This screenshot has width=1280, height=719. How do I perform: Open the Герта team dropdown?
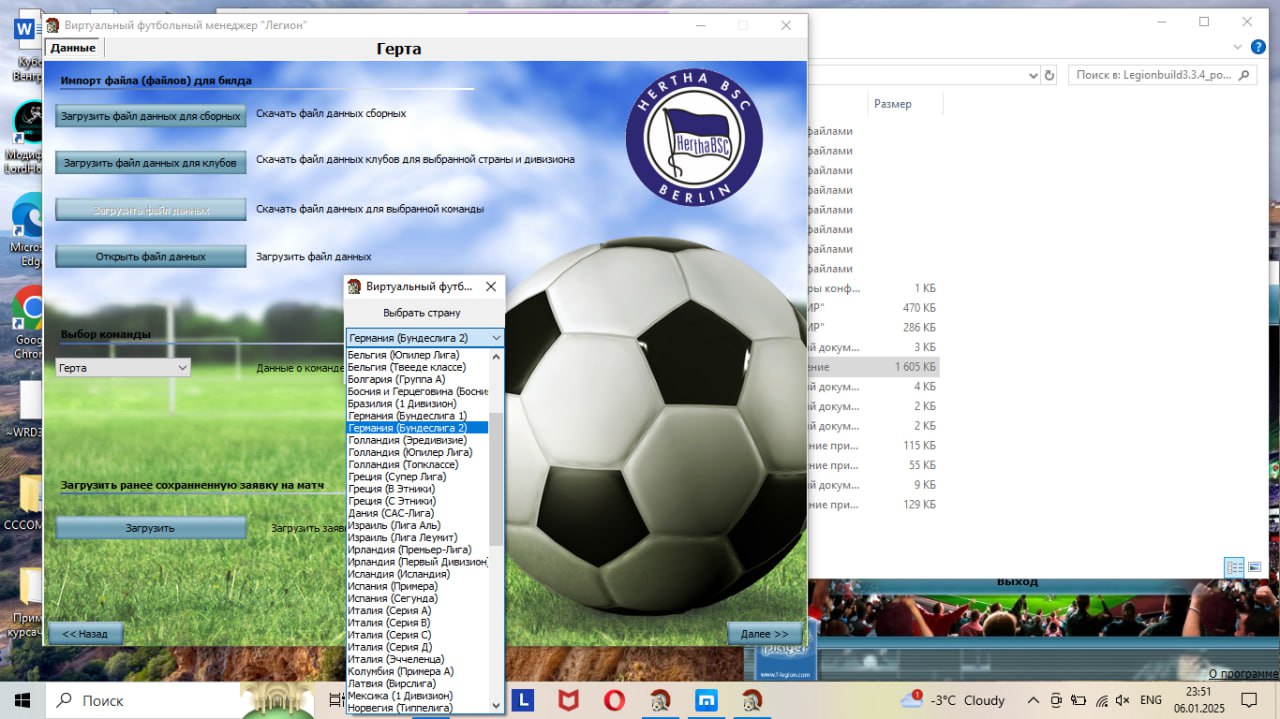point(123,368)
